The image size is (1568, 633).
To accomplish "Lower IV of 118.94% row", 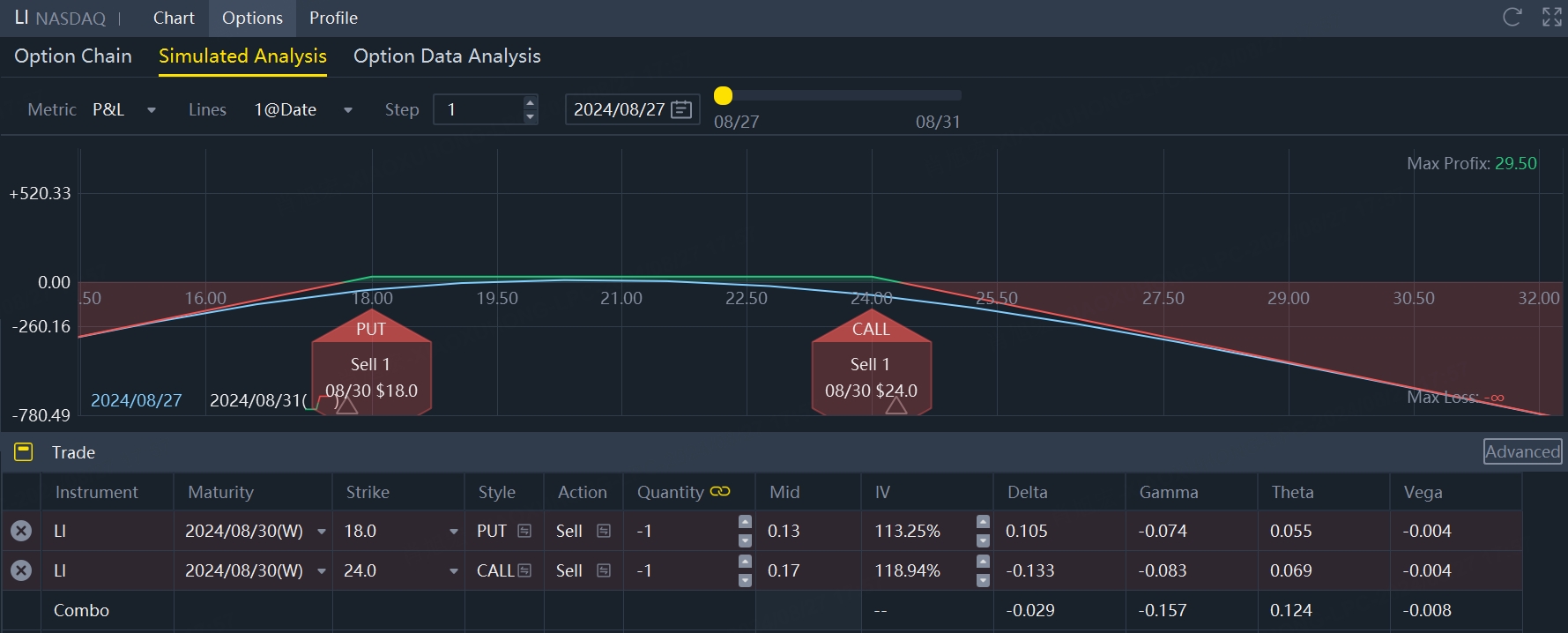I will [x=983, y=580].
